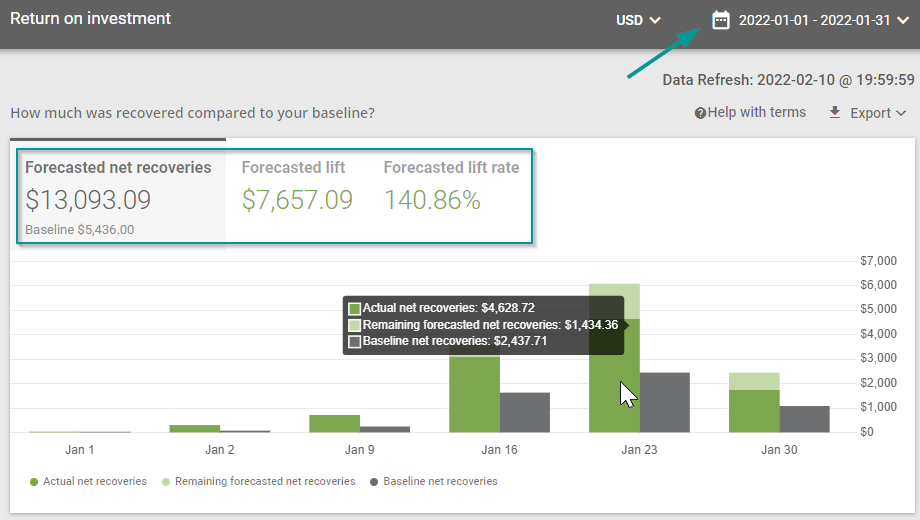Open the Help with terms link
920x520 pixels.
[756, 113]
